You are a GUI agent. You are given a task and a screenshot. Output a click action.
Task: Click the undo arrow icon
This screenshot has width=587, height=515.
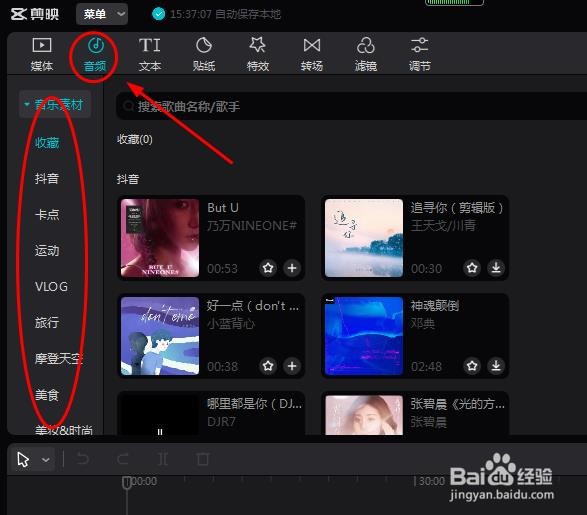click(83, 458)
